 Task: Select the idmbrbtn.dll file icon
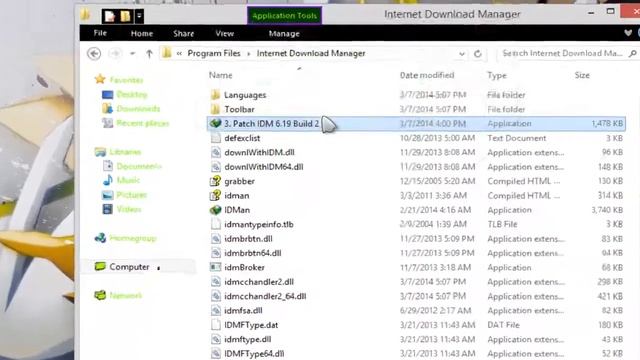(216, 239)
